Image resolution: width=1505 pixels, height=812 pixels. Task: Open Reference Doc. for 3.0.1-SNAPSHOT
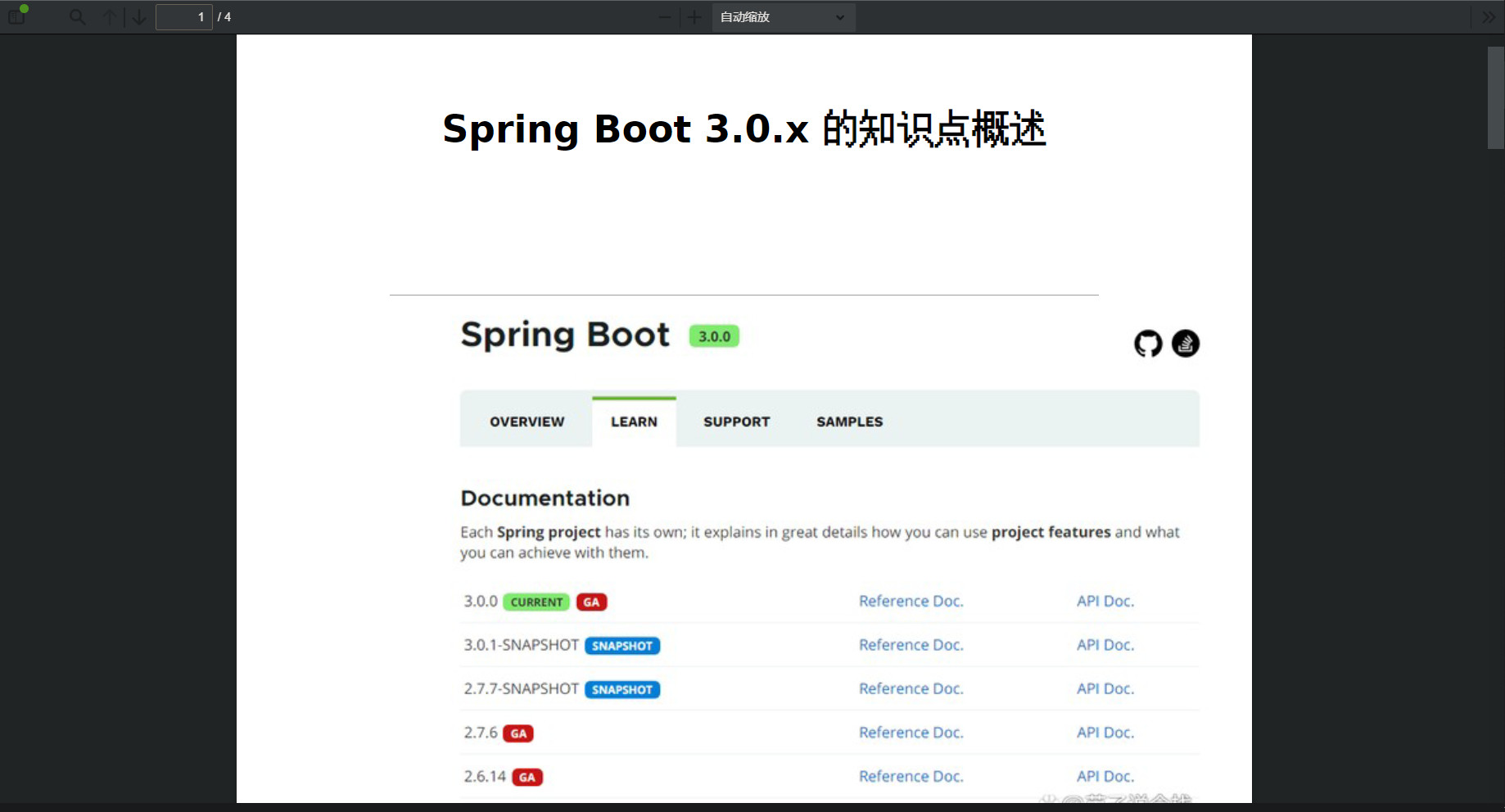coord(911,645)
